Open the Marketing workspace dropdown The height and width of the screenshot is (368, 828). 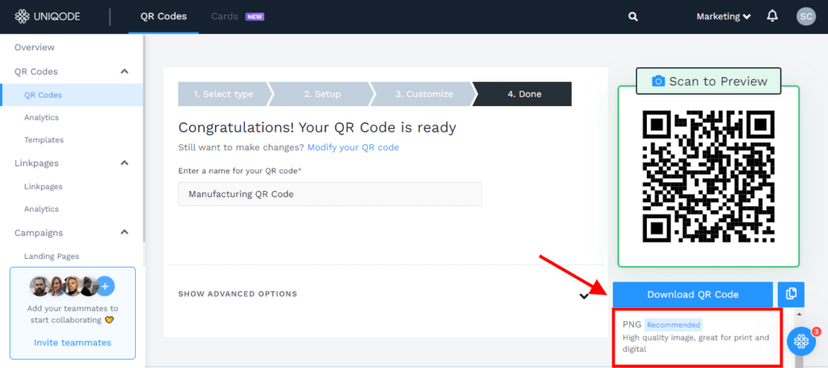[x=723, y=17]
